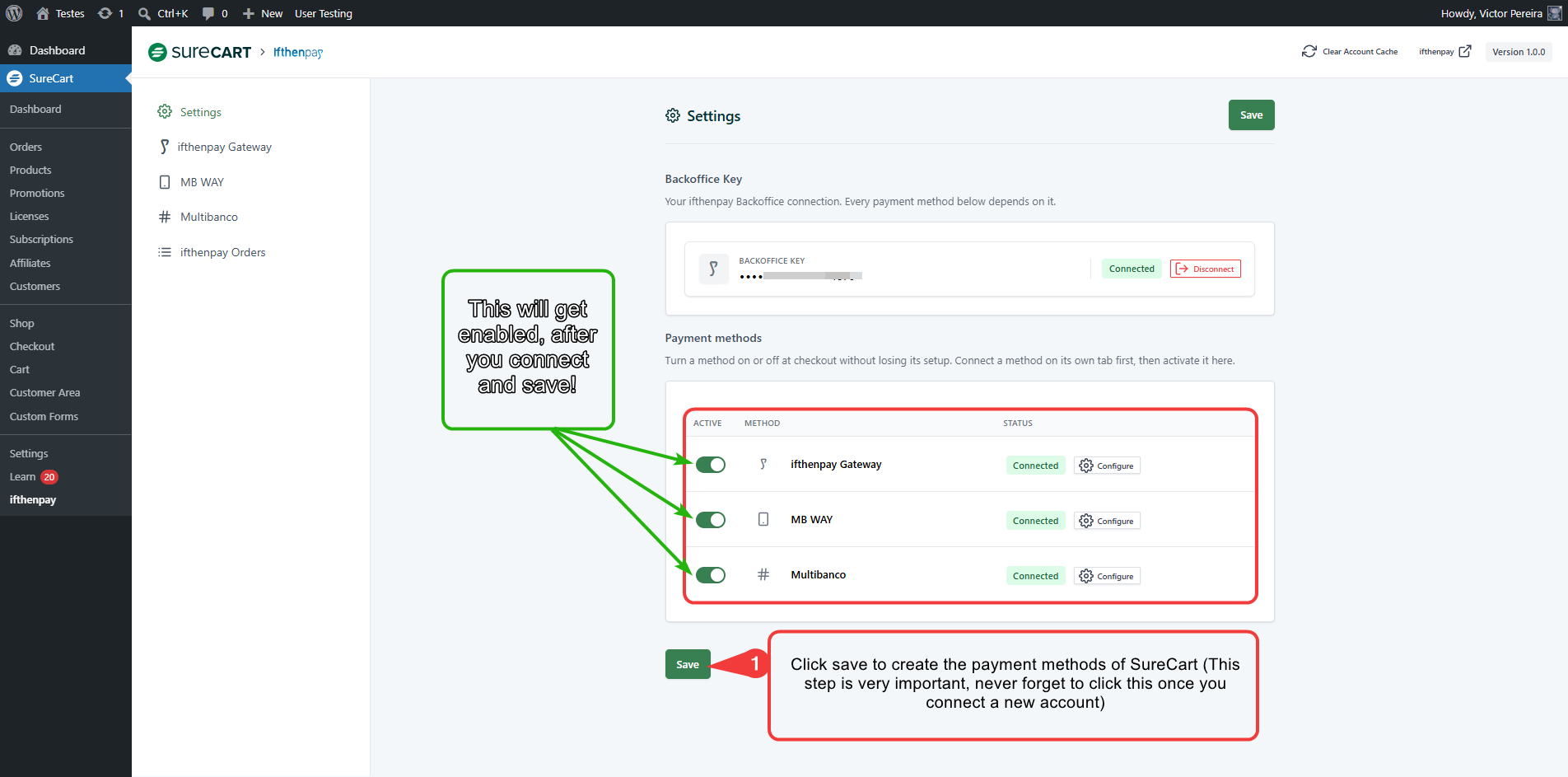Click the ifthenpay breadcrumb logo
Image resolution: width=1568 pixels, height=777 pixels.
298,52
